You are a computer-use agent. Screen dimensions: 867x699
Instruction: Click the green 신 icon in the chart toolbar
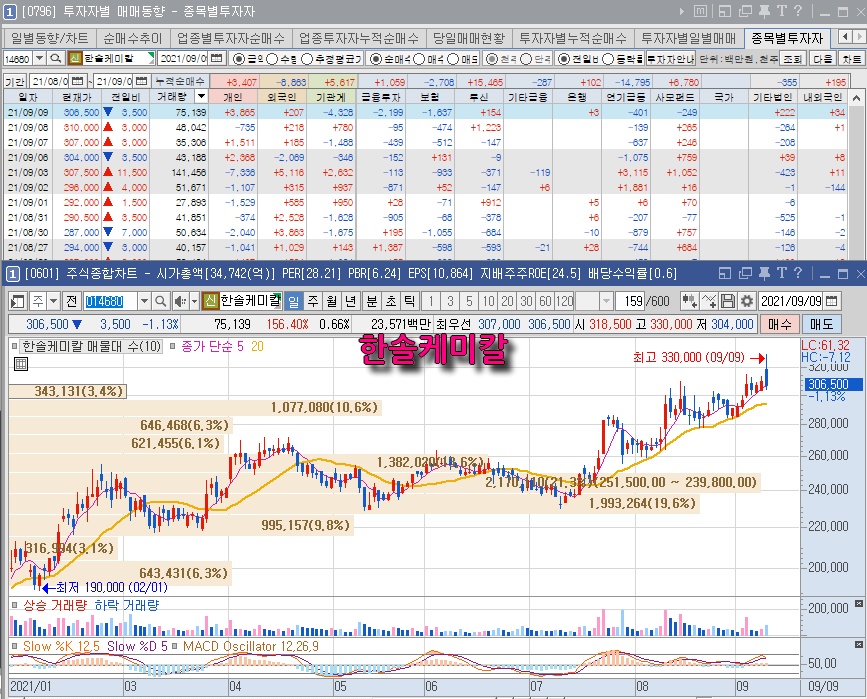point(210,301)
